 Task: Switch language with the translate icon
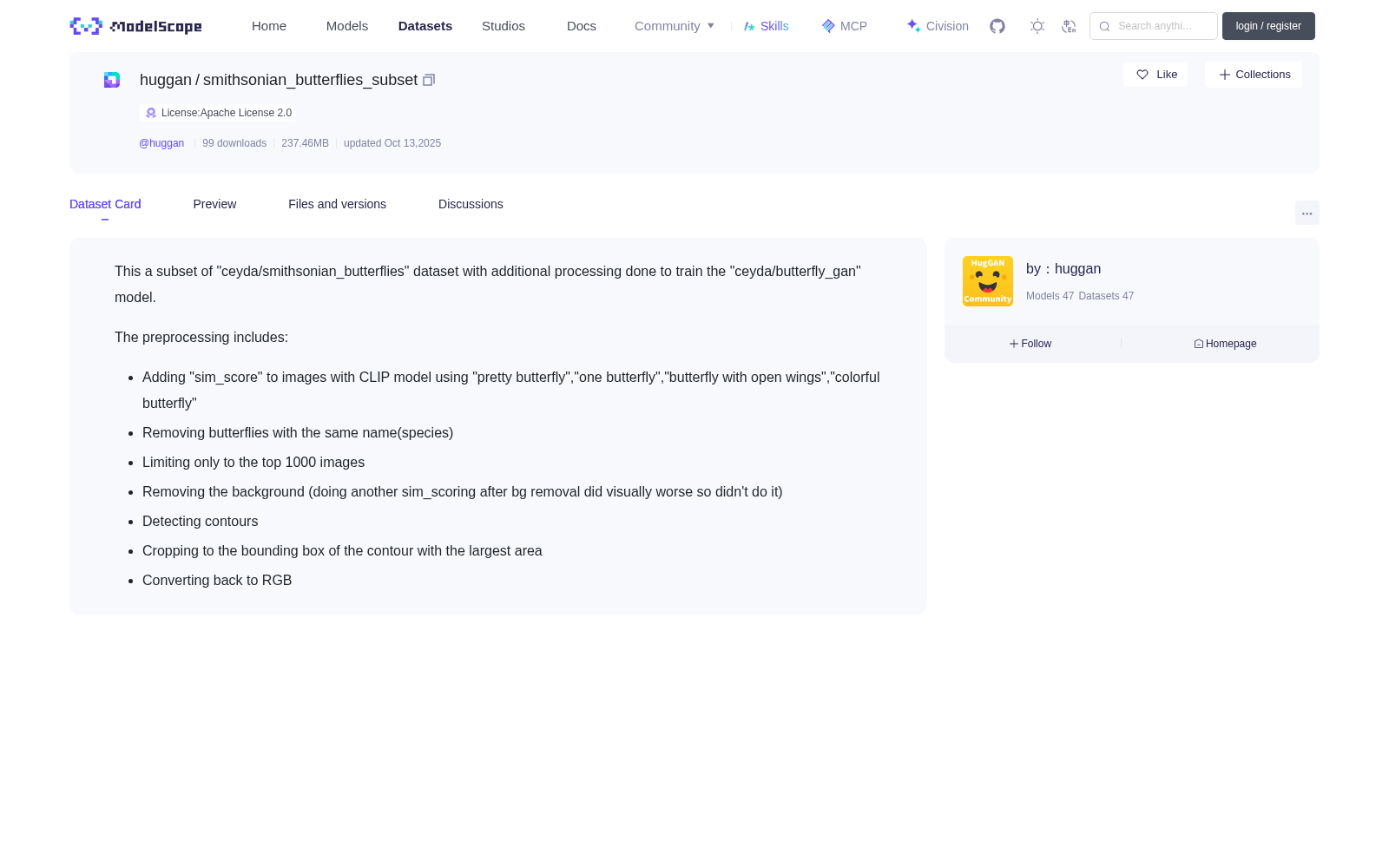click(x=1069, y=26)
